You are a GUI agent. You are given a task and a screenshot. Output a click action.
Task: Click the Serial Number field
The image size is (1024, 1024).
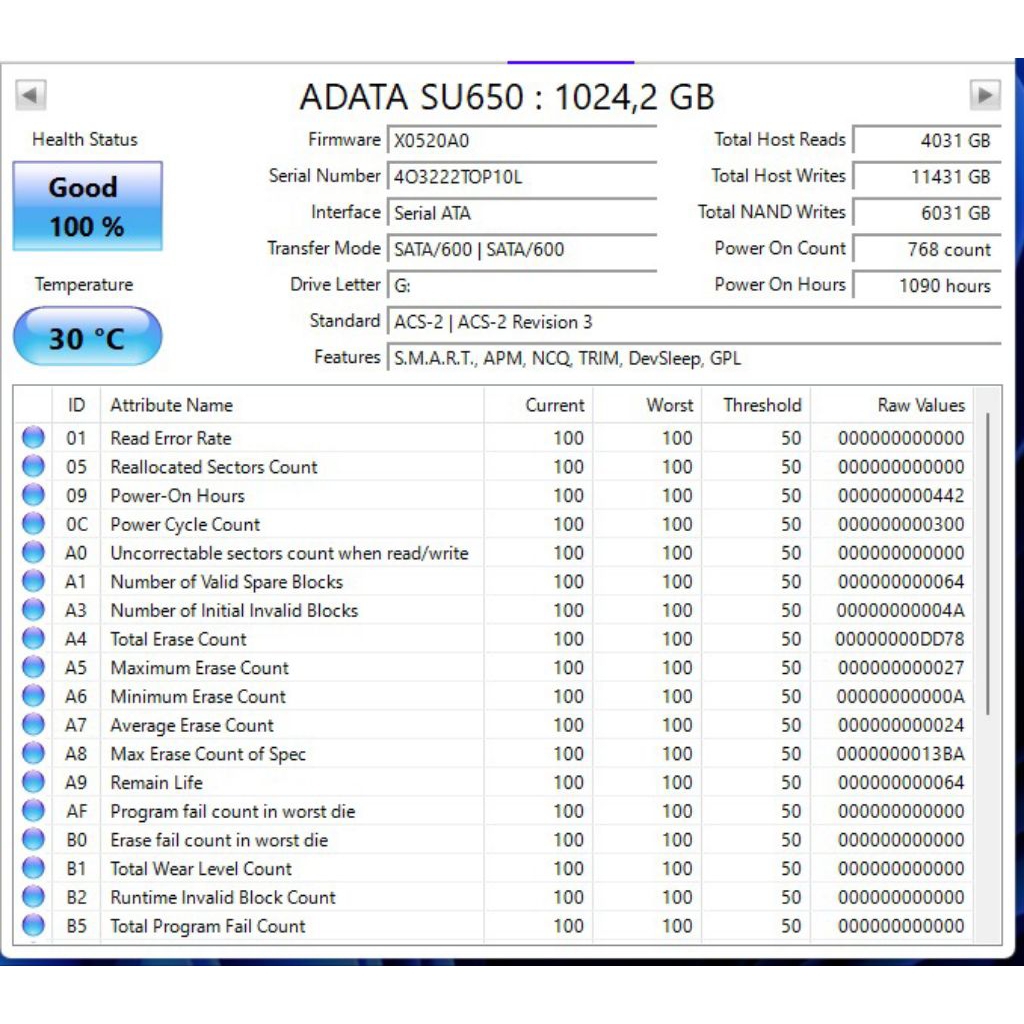[520, 176]
